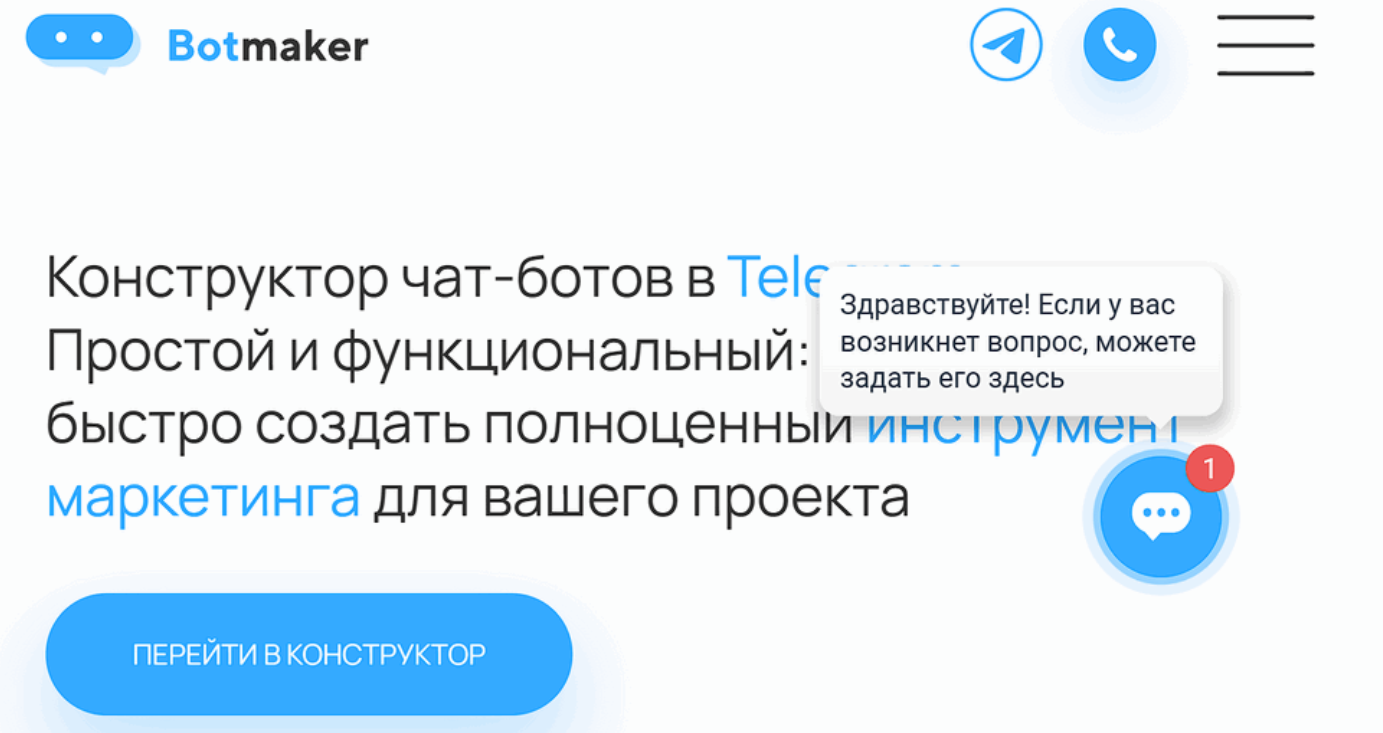Tap the blue phone call icon
1383x733 pixels.
point(1120,45)
